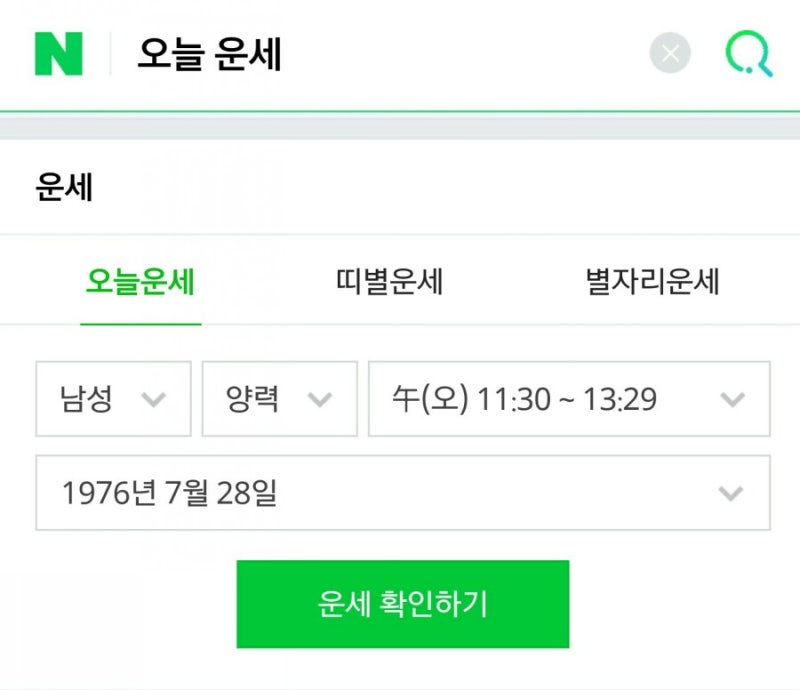800x690 pixels.
Task: Click the 운세 확인하기 button
Action: coord(403,604)
